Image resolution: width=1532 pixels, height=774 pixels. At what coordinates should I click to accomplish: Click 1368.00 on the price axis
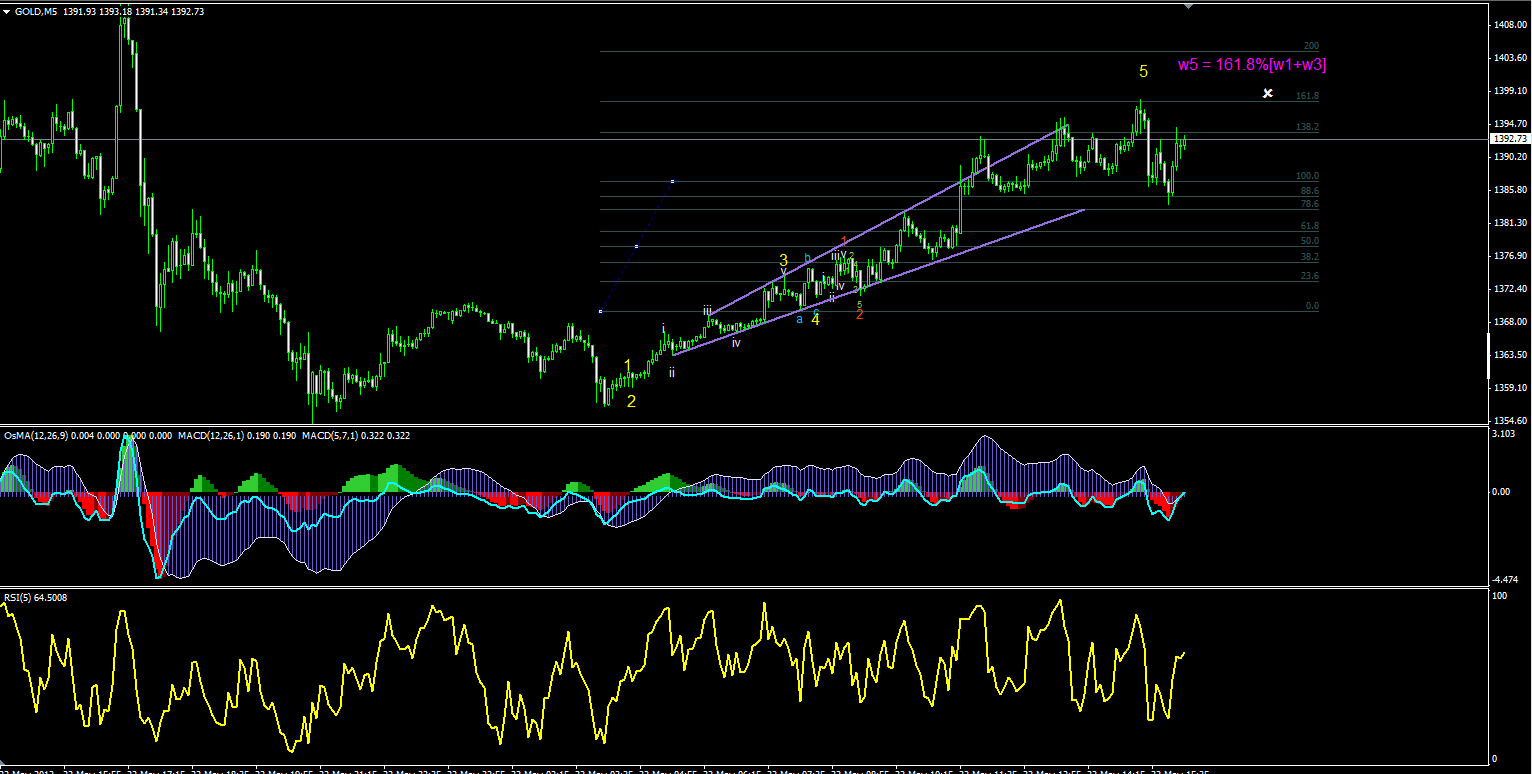[x=1510, y=322]
